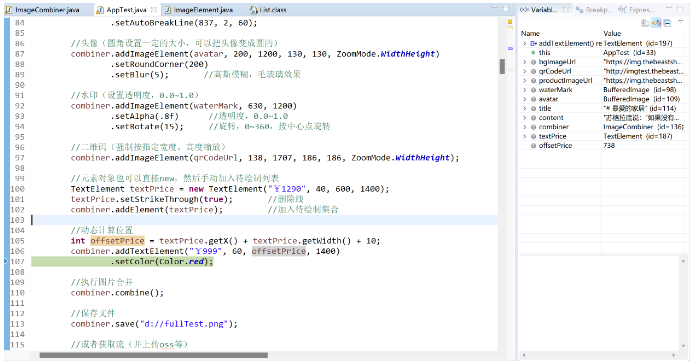Click the bgImageUrl variable icon
Viewport: 694px width, 364px height.
coord(533,62)
